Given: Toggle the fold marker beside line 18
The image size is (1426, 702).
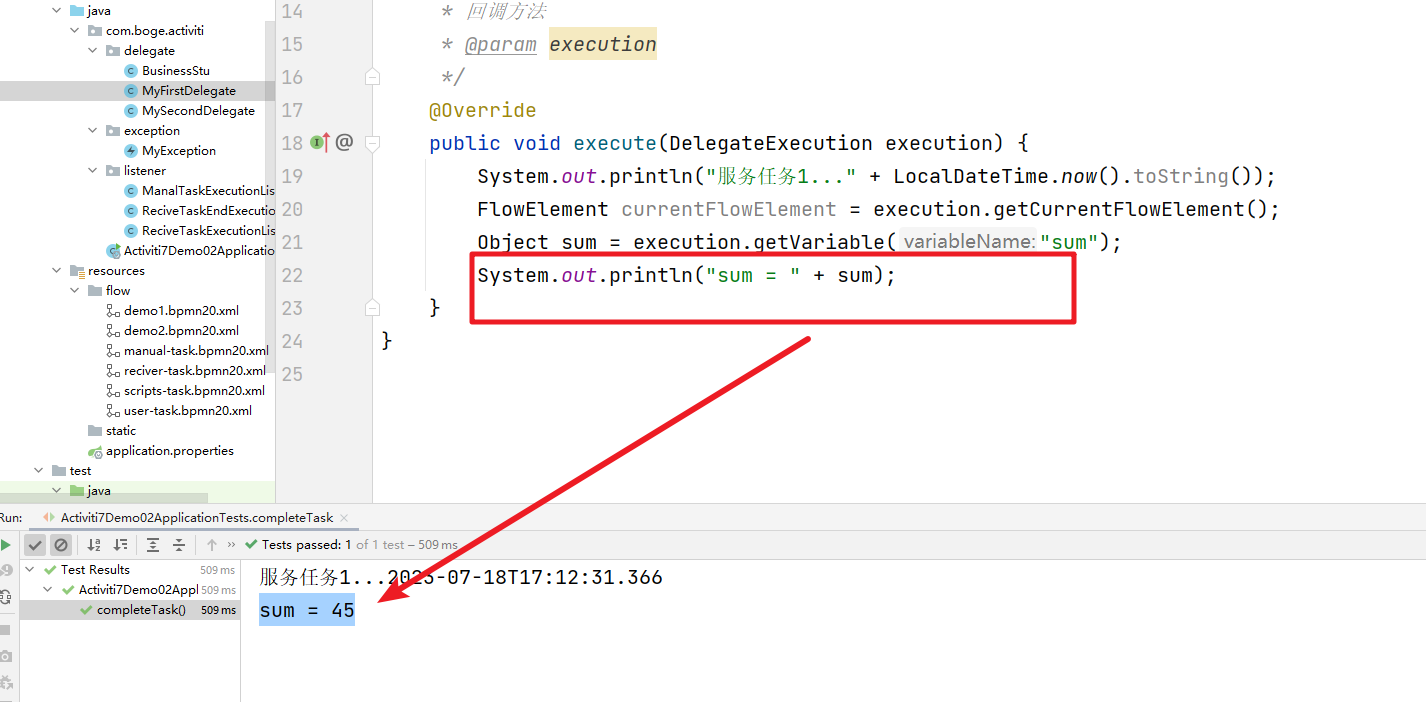Looking at the screenshot, I should click(x=372, y=143).
